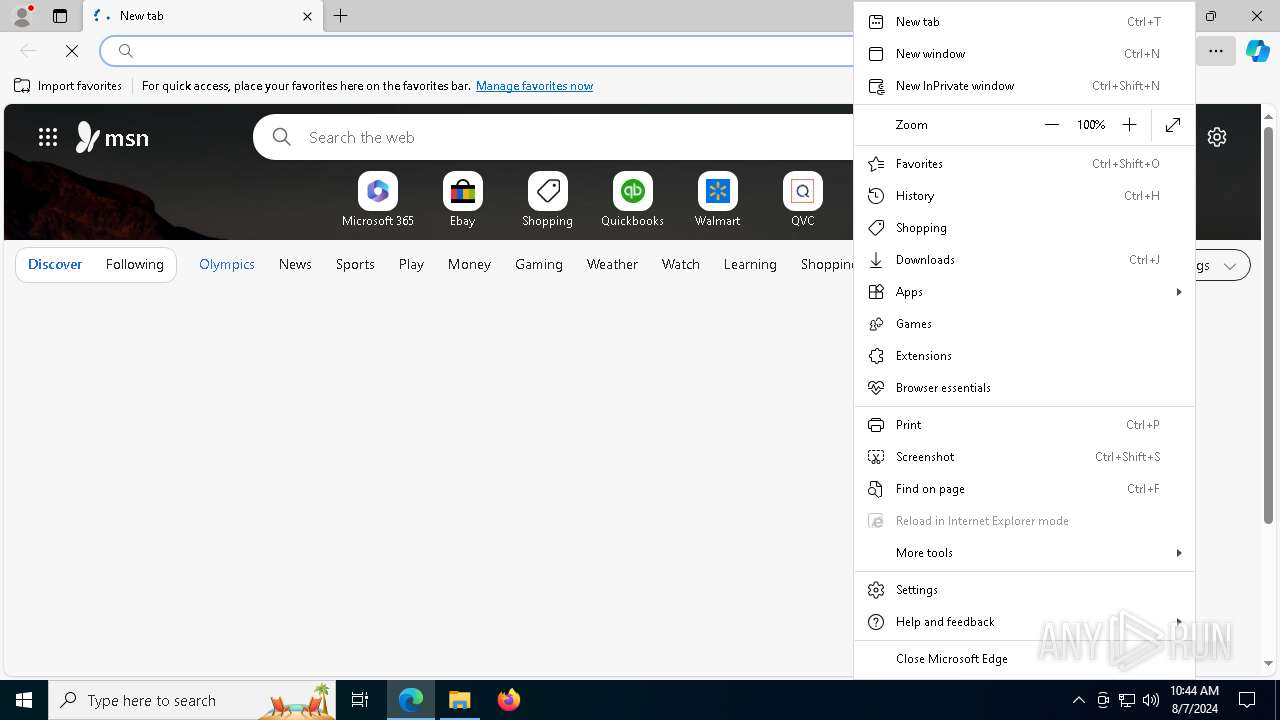The height and width of the screenshot is (720, 1280).
Task: Close the New tab tab
Action: click(x=307, y=16)
